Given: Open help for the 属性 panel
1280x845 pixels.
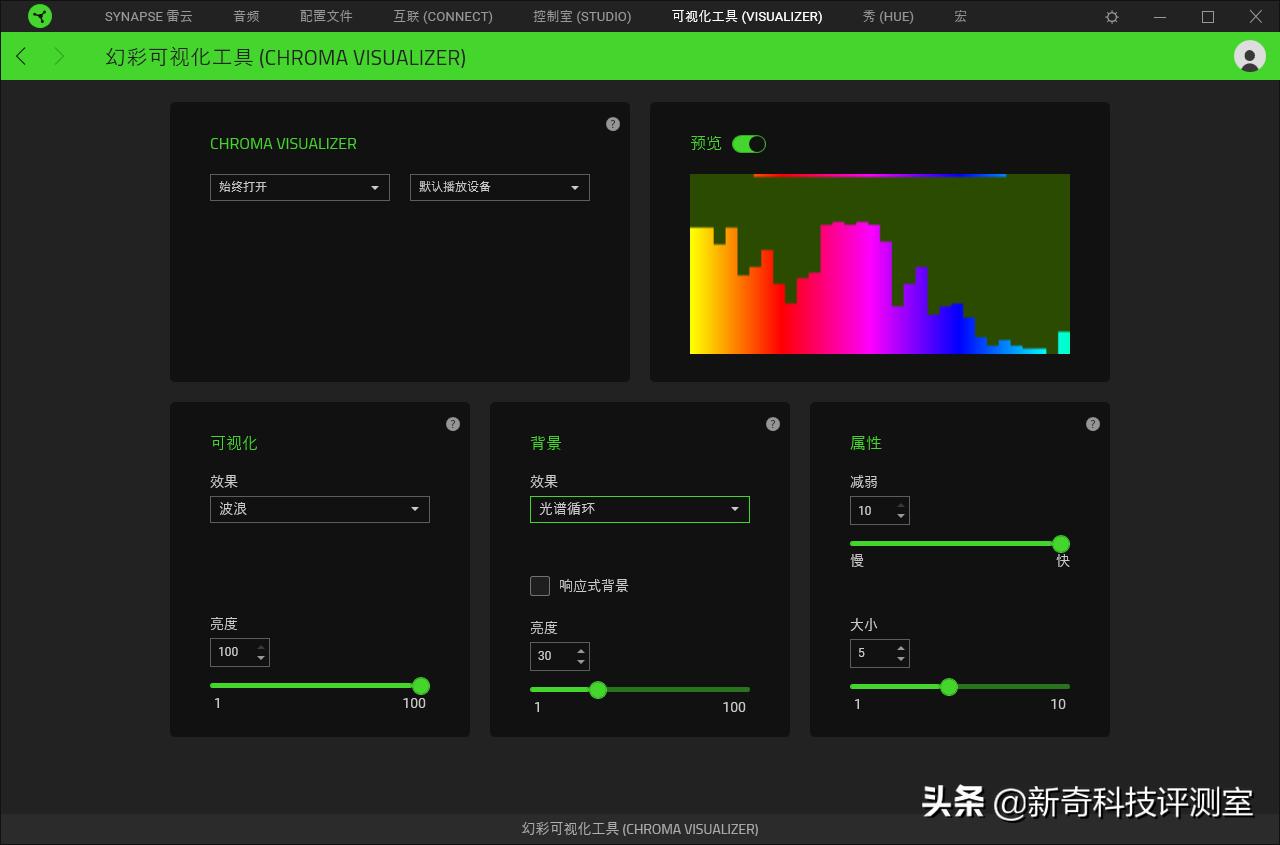Looking at the screenshot, I should [x=1093, y=423].
